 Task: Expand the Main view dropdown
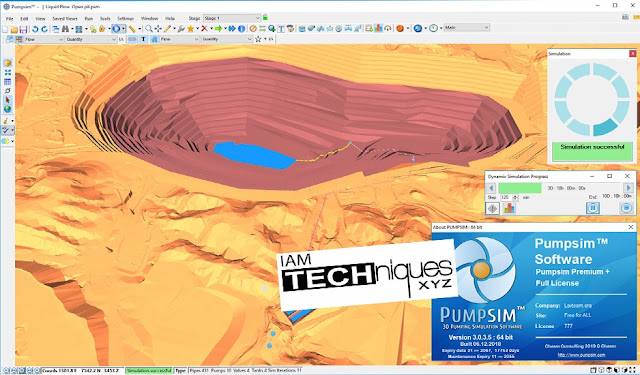[x=467, y=28]
